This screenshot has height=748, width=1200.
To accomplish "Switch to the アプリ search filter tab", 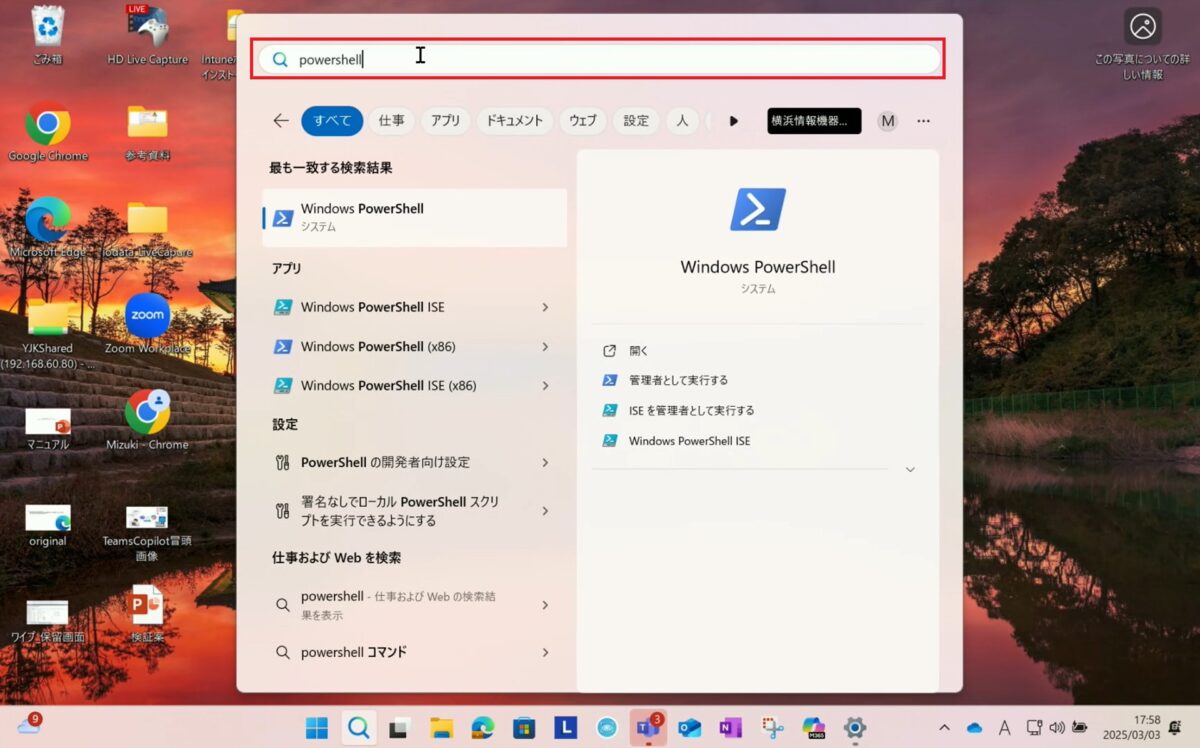I will 445,120.
